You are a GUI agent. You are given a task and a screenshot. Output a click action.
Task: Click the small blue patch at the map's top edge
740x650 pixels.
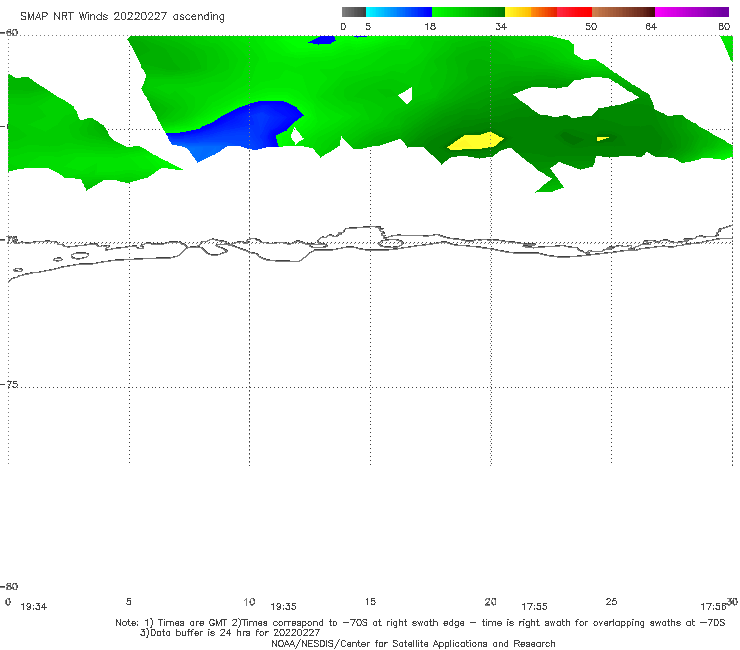pyautogui.click(x=322, y=40)
